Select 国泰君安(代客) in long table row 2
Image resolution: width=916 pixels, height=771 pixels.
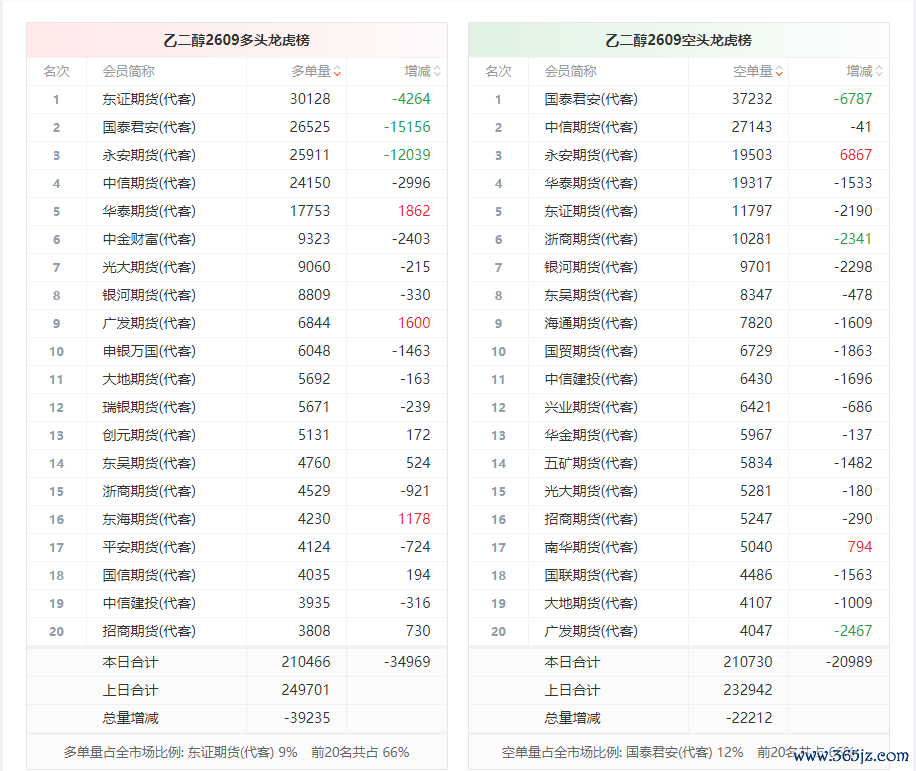[x=149, y=127]
